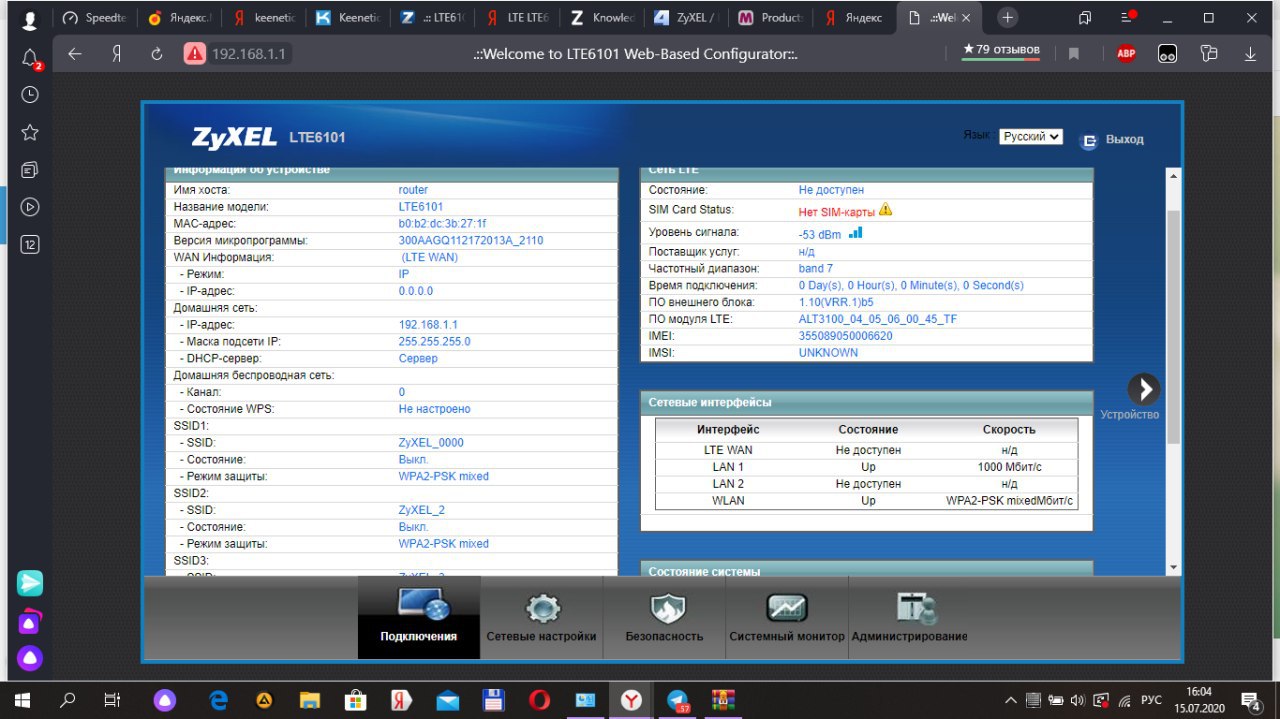Click the Подключения label
This screenshot has height=719, width=1280.
point(418,636)
